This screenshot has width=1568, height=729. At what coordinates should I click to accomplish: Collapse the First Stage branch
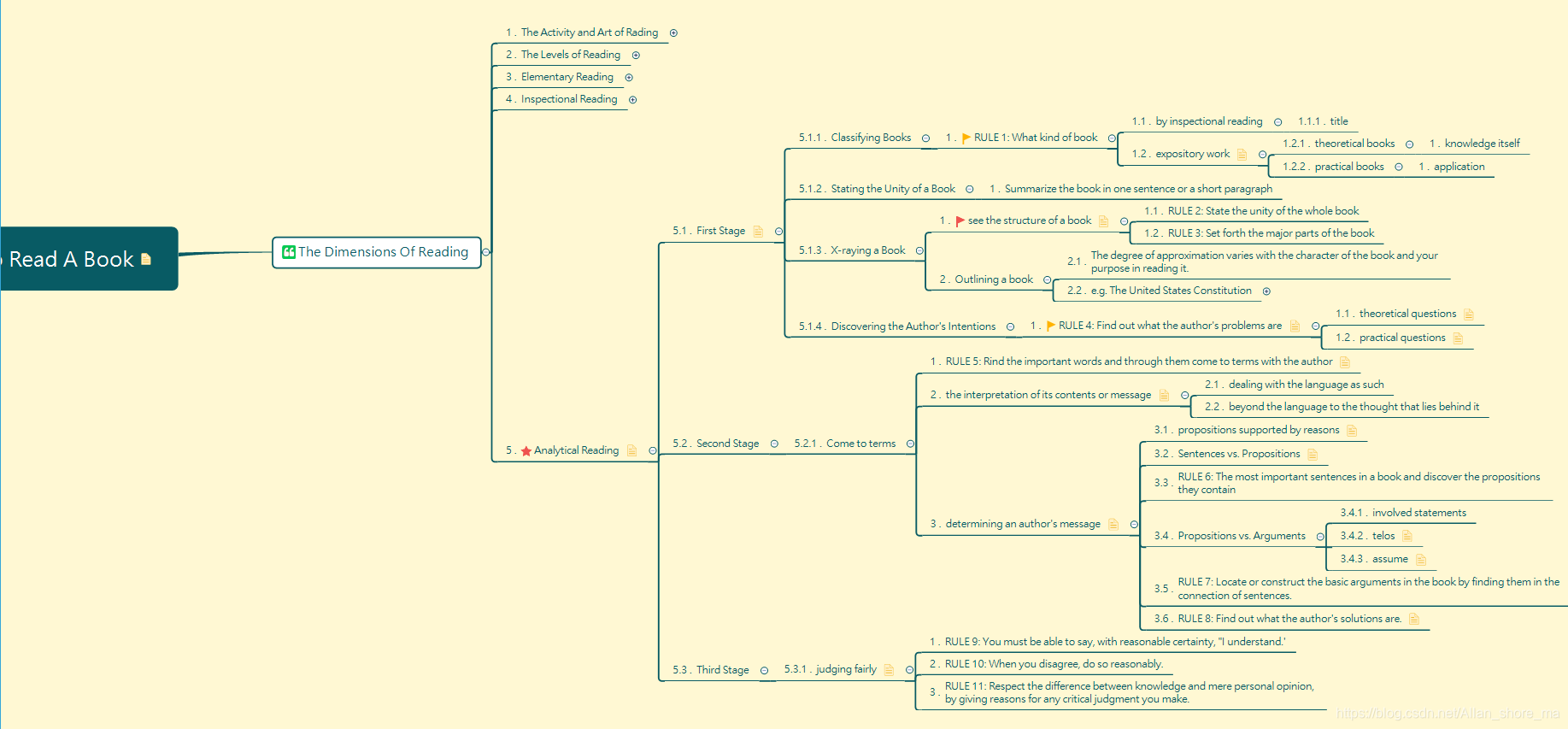click(778, 232)
